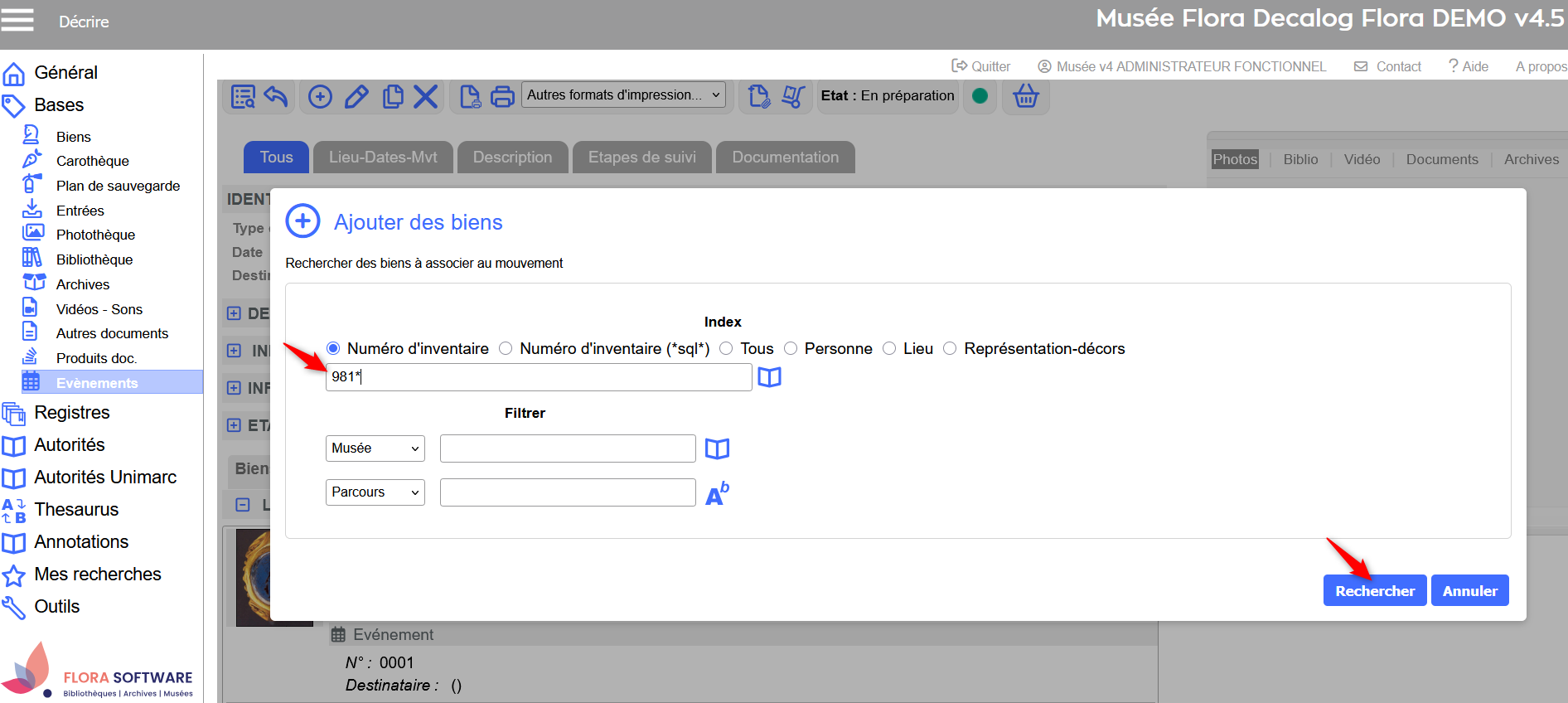The image size is (1568, 703).
Task: Switch to the Documentation tab
Action: [x=785, y=158]
